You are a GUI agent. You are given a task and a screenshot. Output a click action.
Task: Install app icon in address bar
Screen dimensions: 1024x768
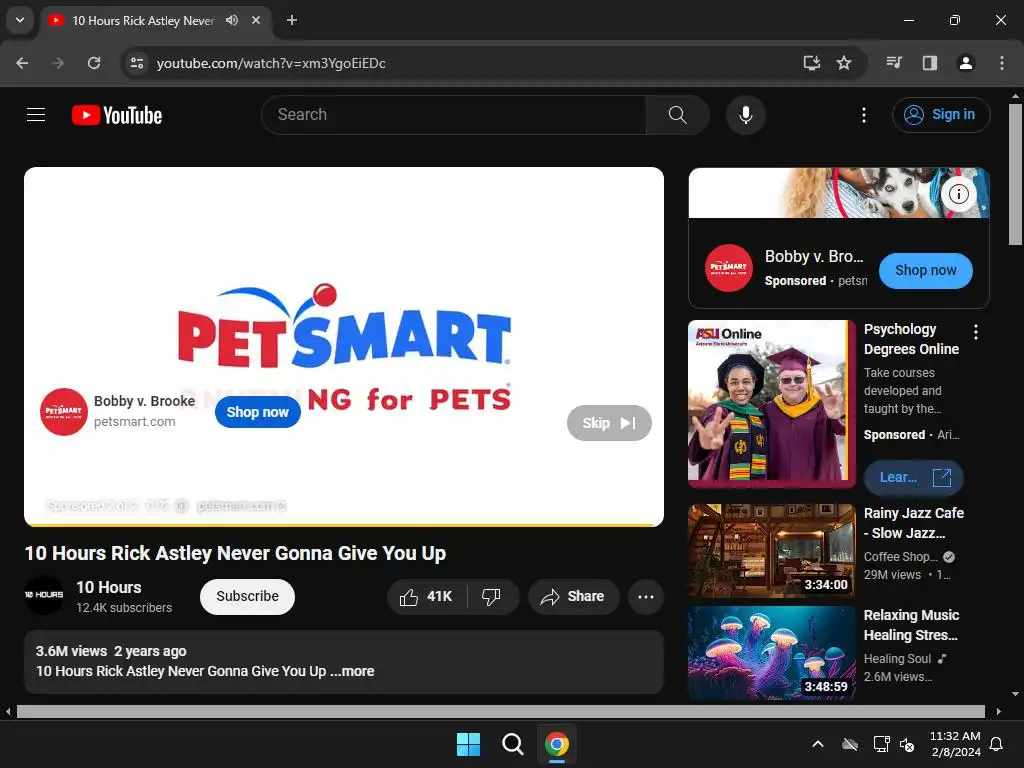pos(811,63)
